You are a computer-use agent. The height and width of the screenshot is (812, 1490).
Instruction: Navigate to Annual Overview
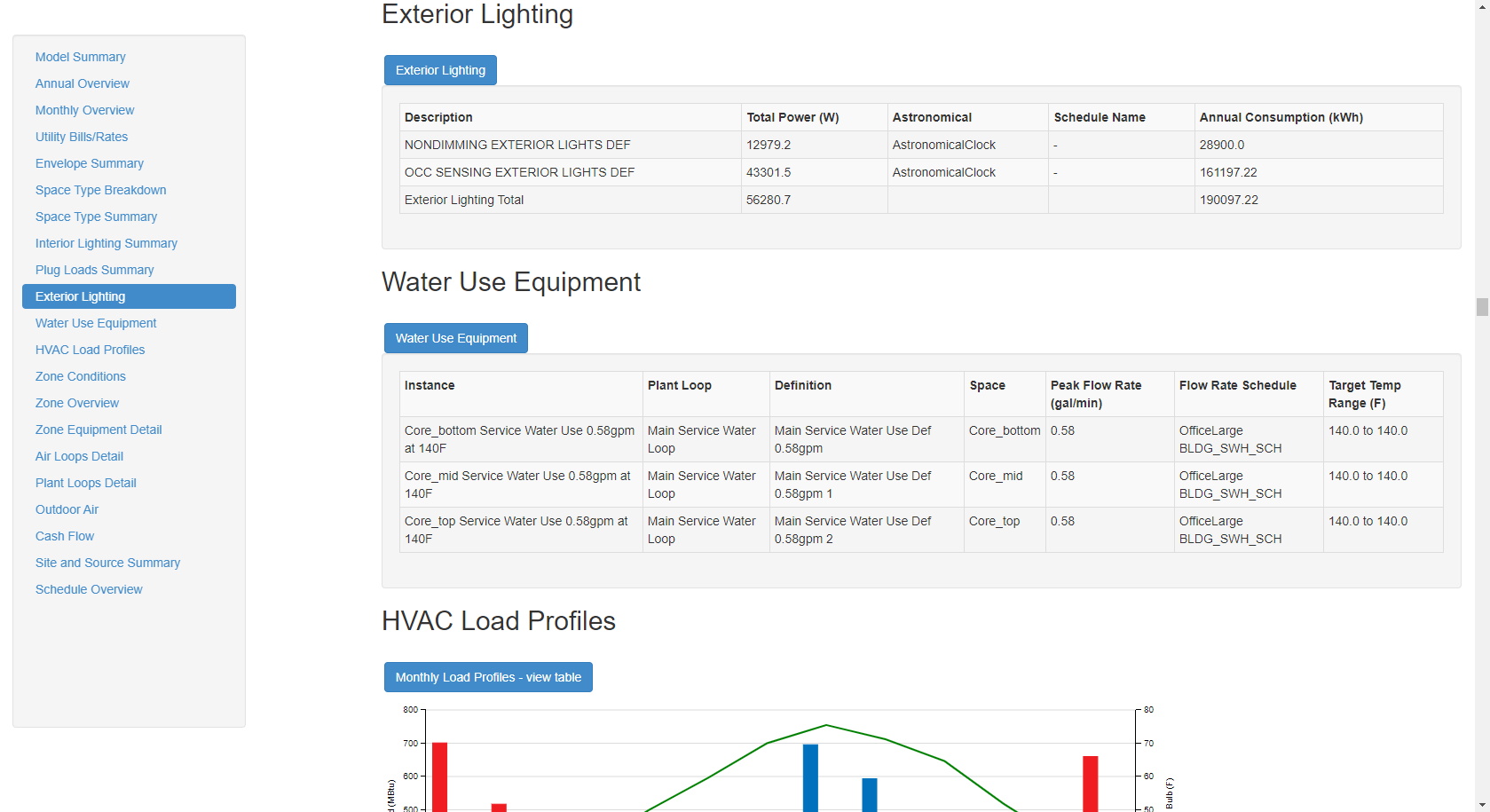(x=82, y=83)
